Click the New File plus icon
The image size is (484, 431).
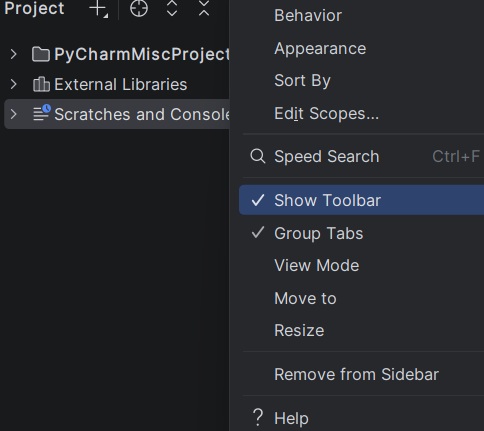click(x=98, y=9)
